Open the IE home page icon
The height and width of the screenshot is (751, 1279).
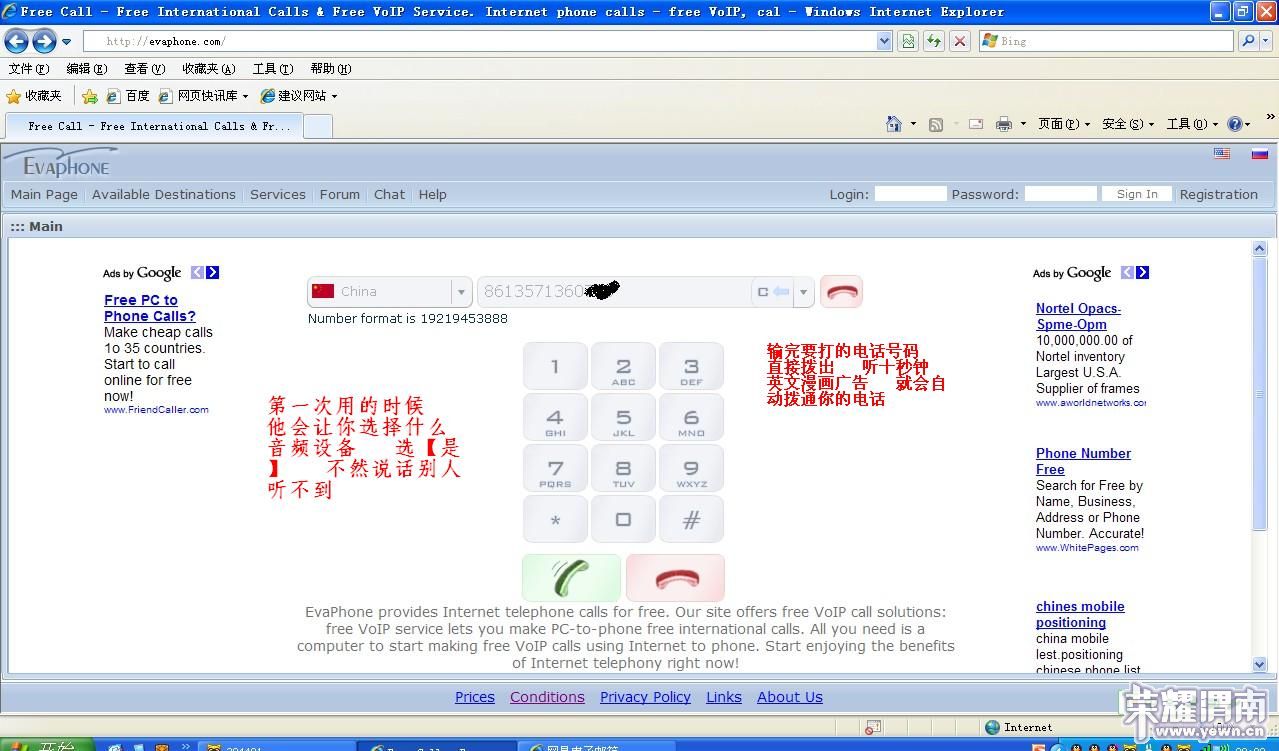(894, 124)
